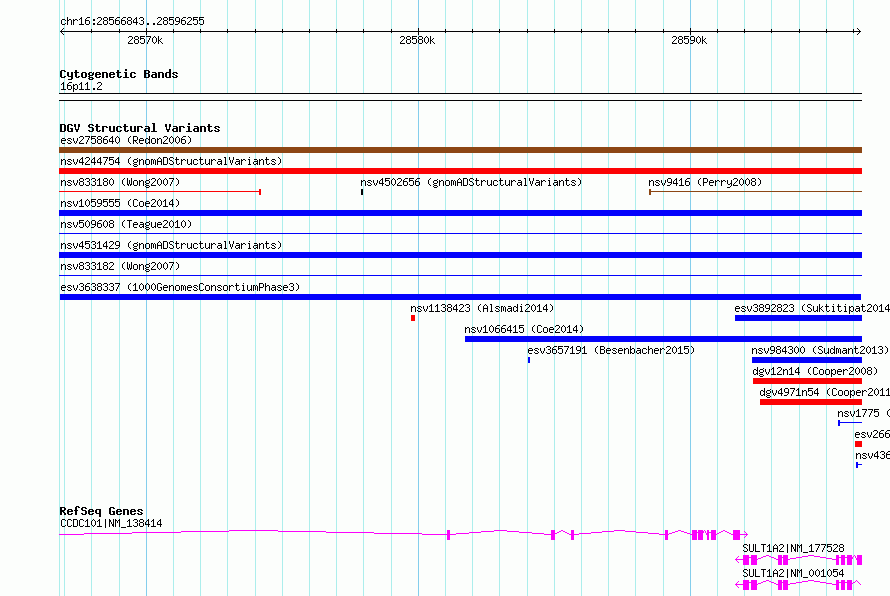This screenshot has width=890, height=596.
Task: Select label esv3638337 (1000GenomesConsortiumPhase3)
Action: tap(180, 287)
